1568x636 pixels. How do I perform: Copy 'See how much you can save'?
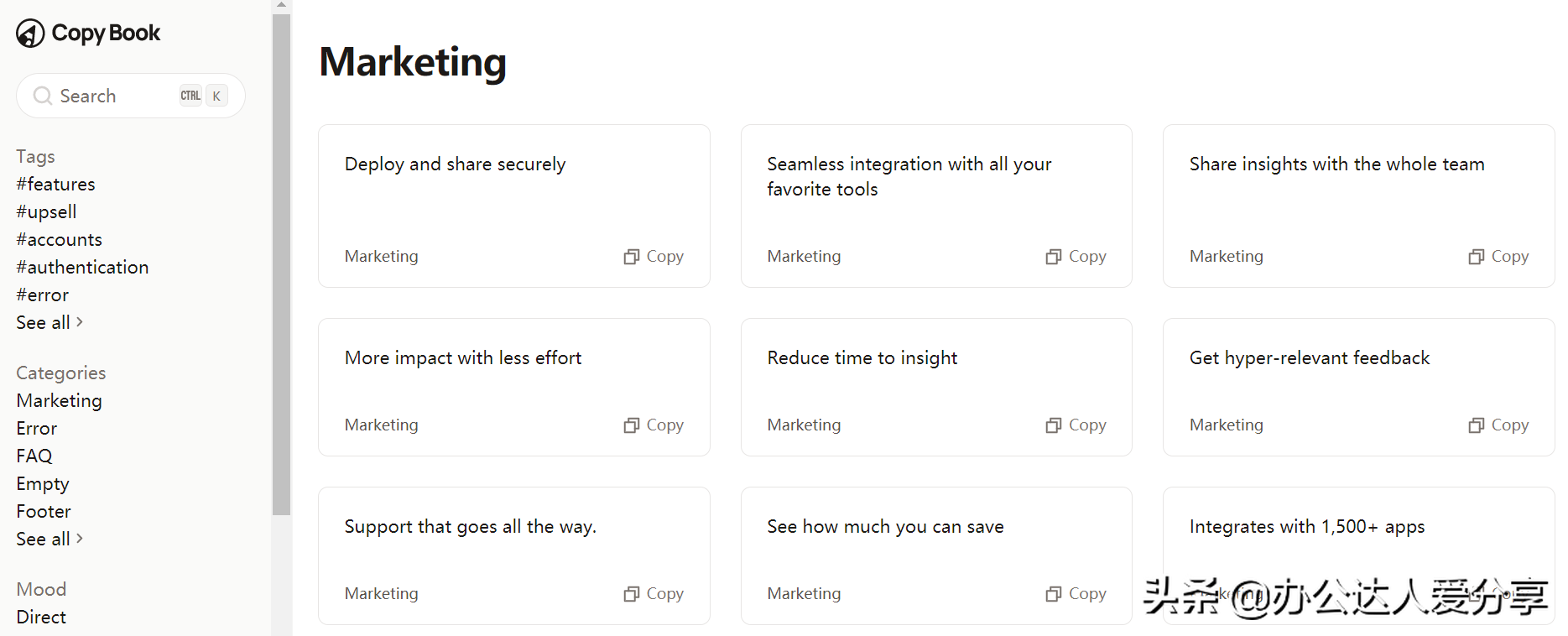click(1076, 594)
